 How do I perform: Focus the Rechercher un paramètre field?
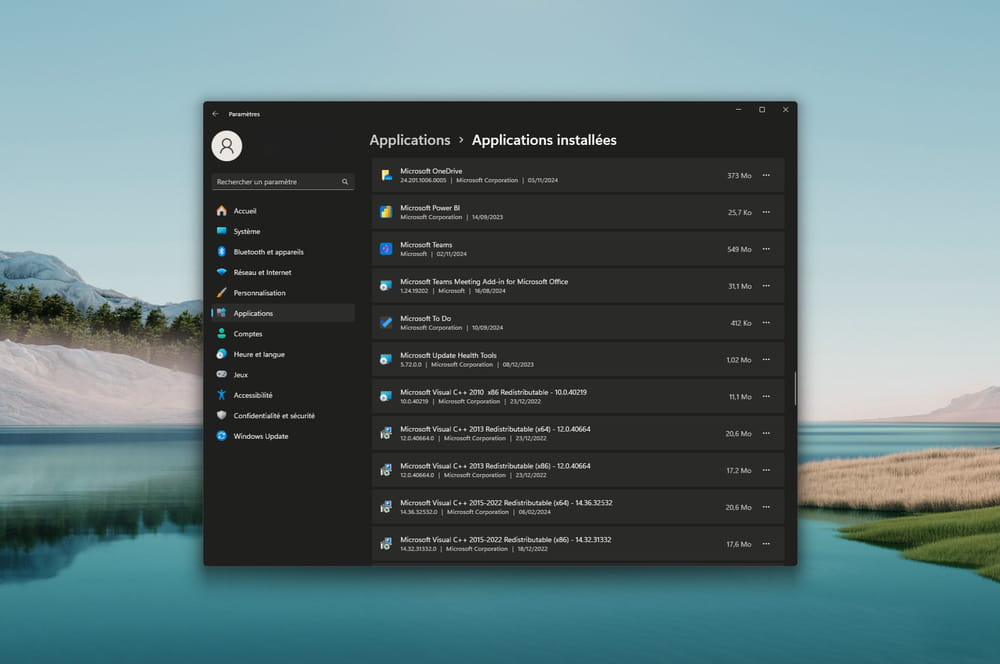pyautogui.click(x=283, y=182)
